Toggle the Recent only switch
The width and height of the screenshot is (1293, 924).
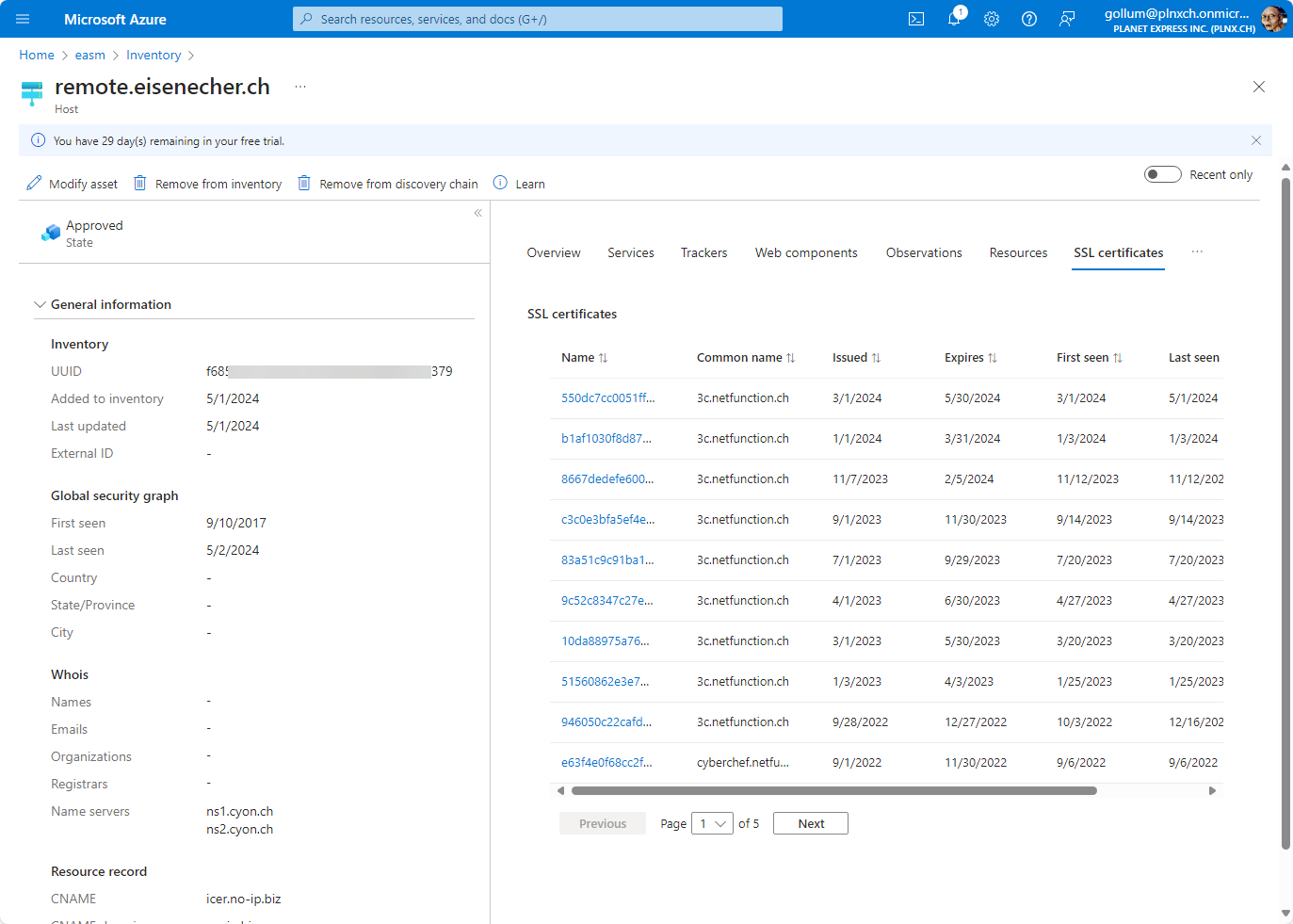(x=1162, y=174)
